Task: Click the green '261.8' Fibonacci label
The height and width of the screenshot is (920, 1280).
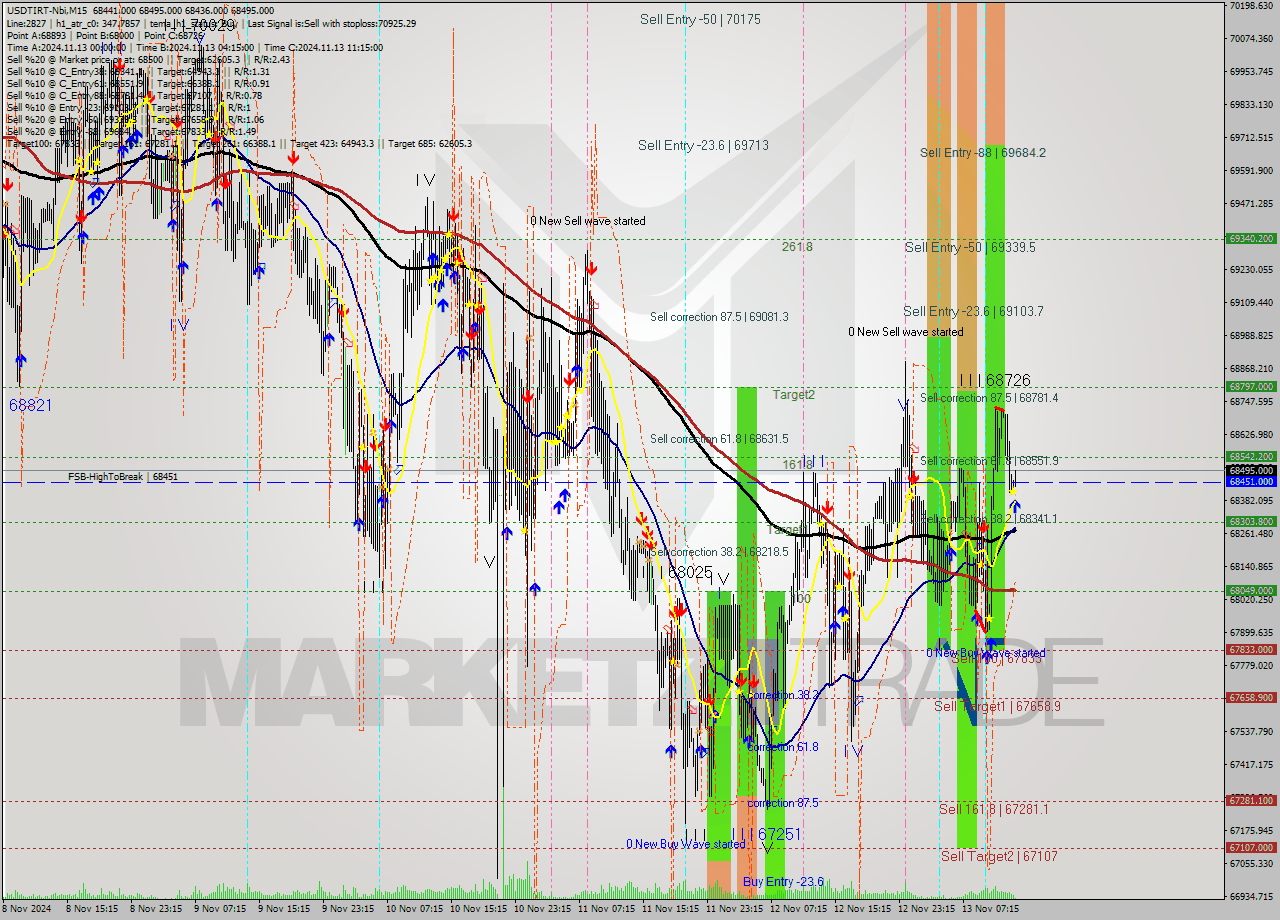Action: pos(797,246)
